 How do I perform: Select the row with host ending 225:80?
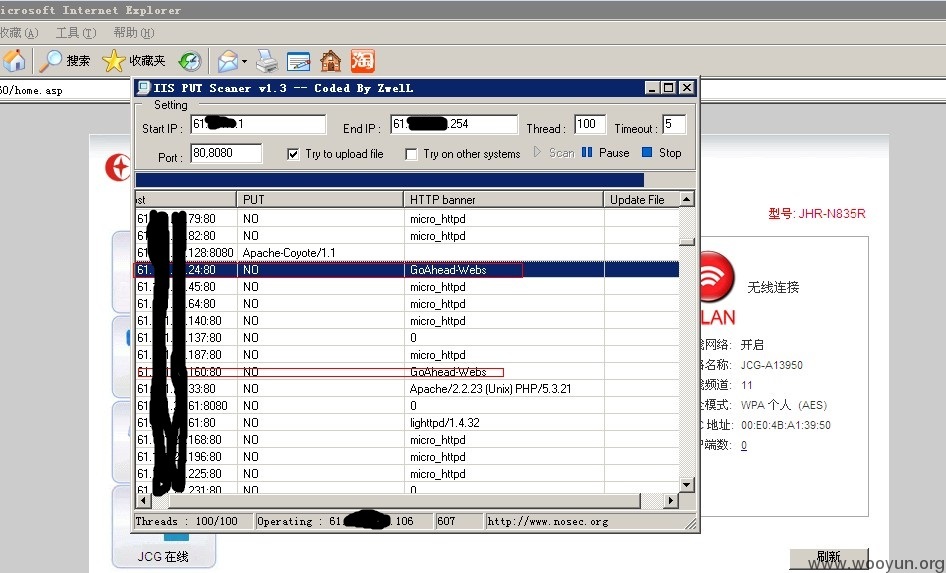coord(407,473)
